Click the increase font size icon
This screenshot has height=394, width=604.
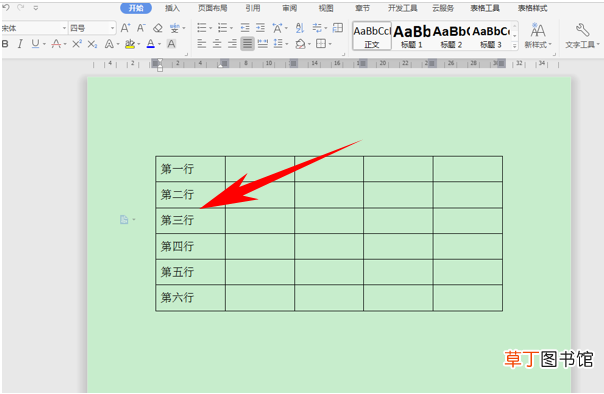(x=125, y=28)
